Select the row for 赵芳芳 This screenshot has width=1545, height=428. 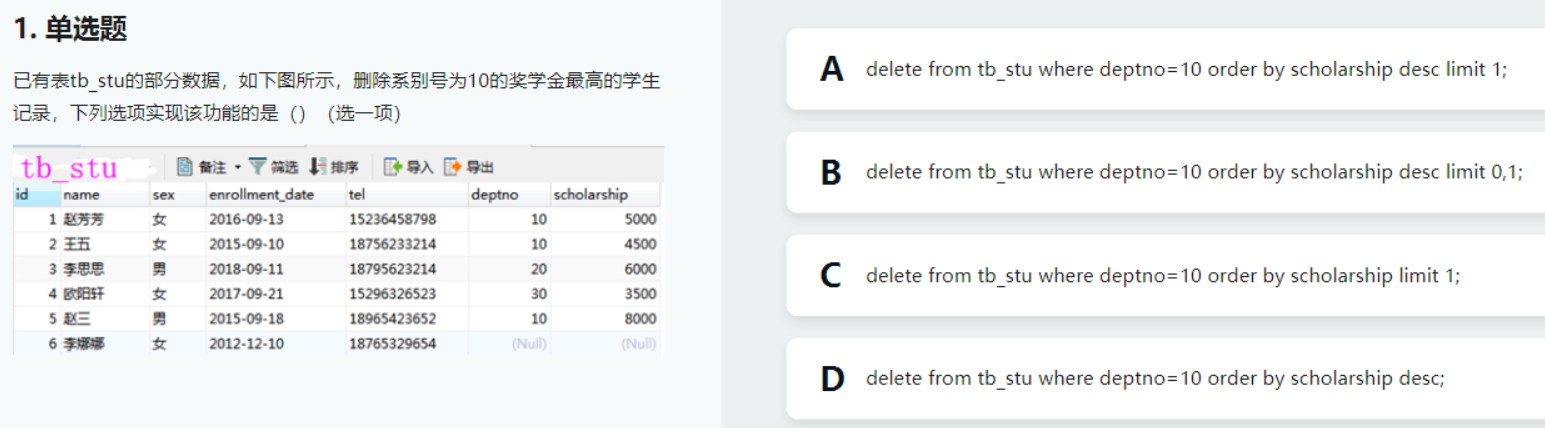(x=85, y=219)
